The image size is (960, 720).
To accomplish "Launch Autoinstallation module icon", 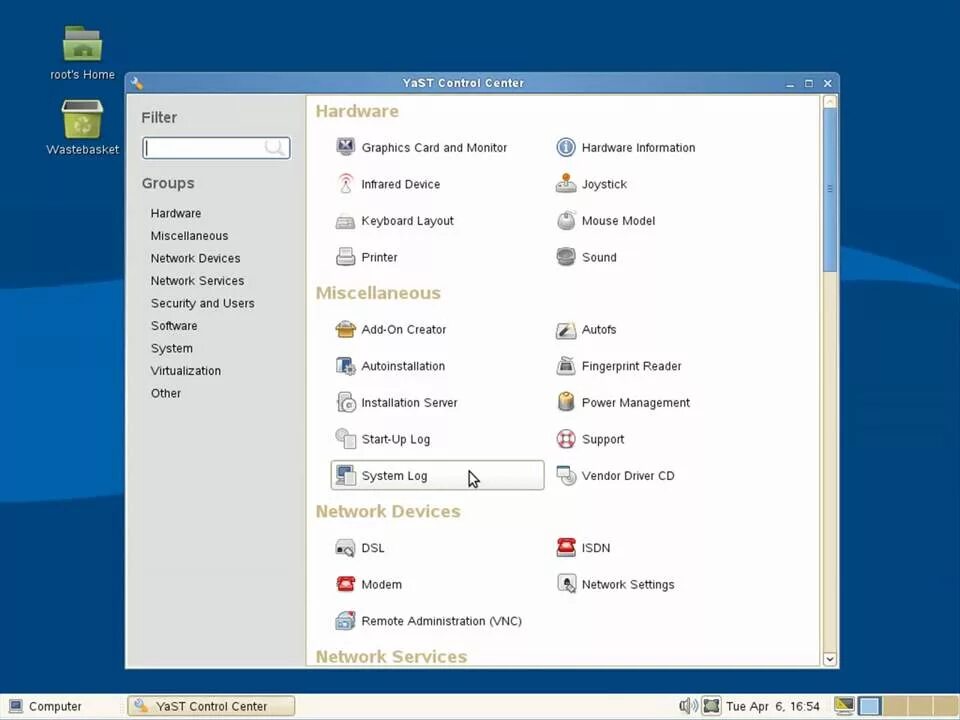I will pyautogui.click(x=345, y=366).
